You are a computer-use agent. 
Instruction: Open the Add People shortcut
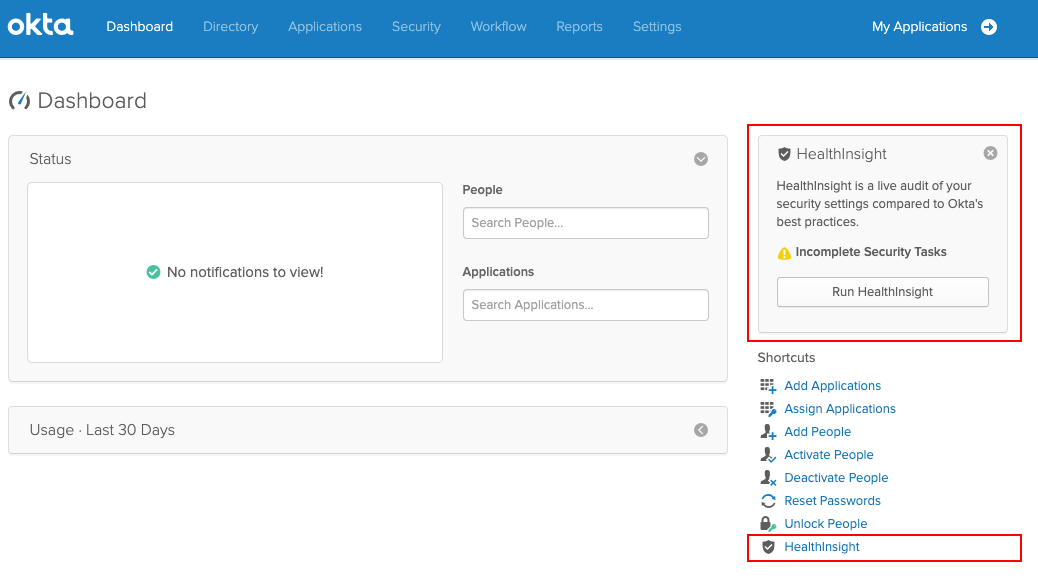pos(818,432)
